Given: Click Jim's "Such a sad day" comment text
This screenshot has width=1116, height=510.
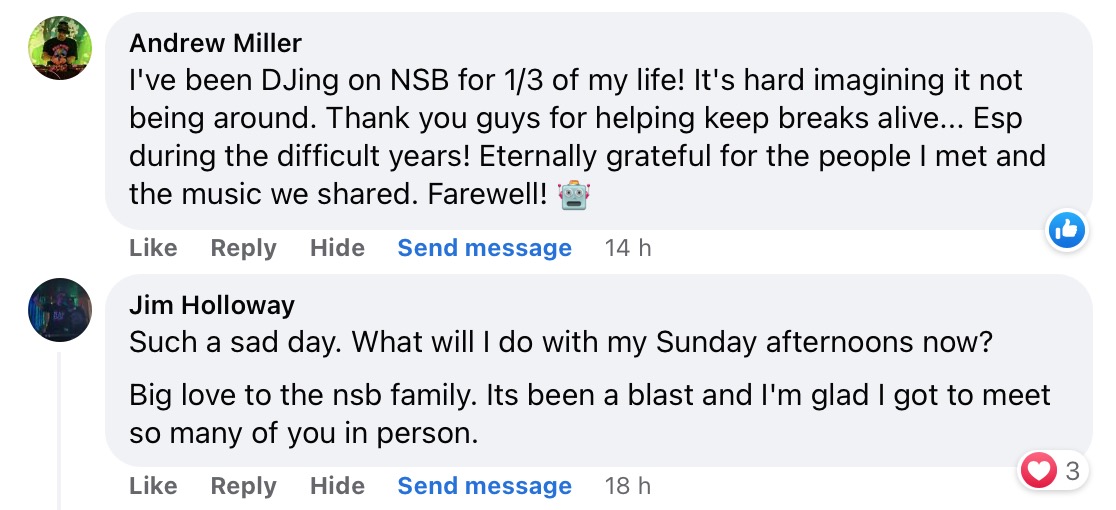Looking at the screenshot, I should 560,343.
